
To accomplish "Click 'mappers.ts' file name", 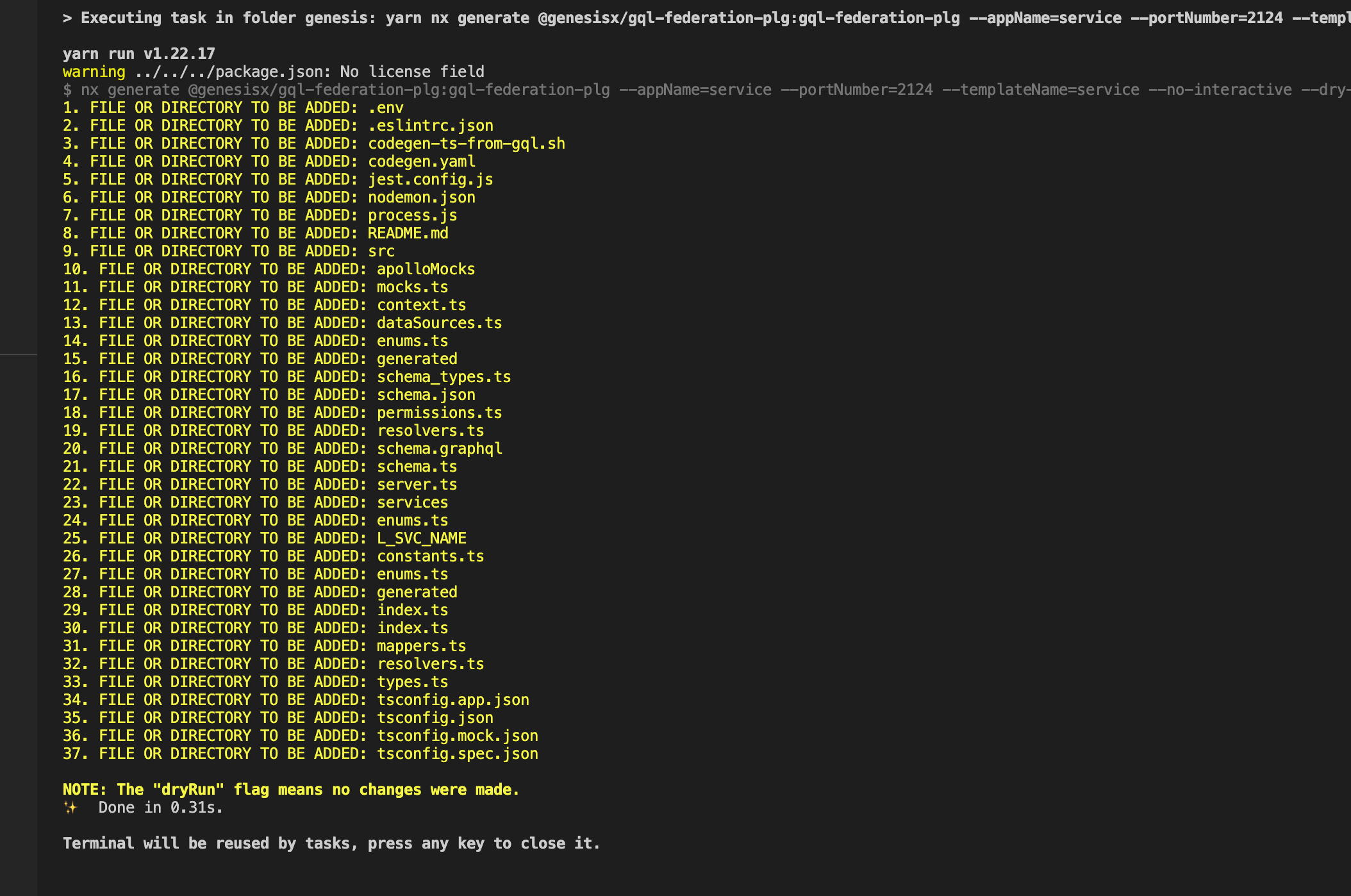I will [x=422, y=646].
